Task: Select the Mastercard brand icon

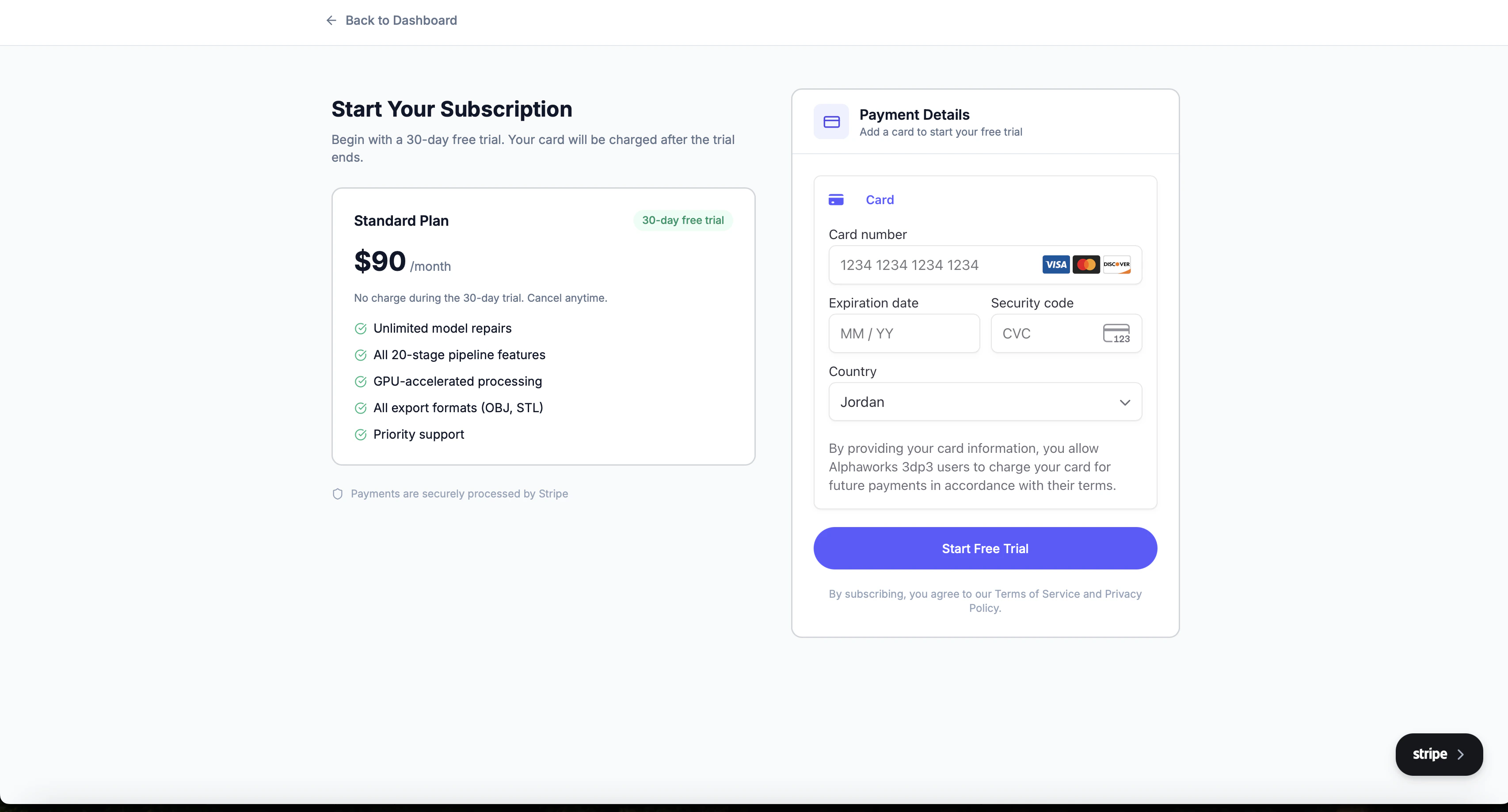Action: click(1086, 265)
